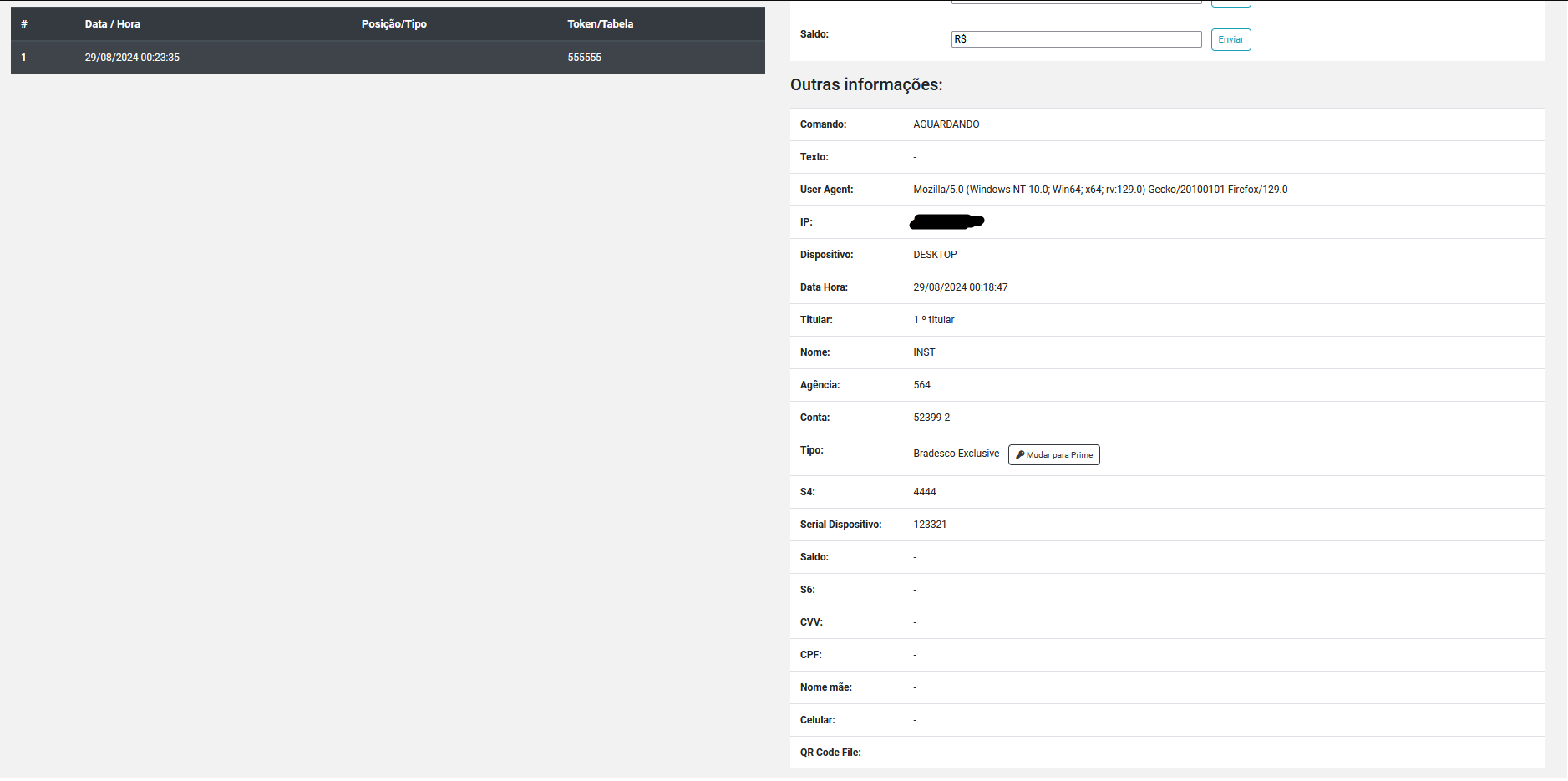Select token value 555555 in table
The image size is (1568, 781).
point(585,58)
